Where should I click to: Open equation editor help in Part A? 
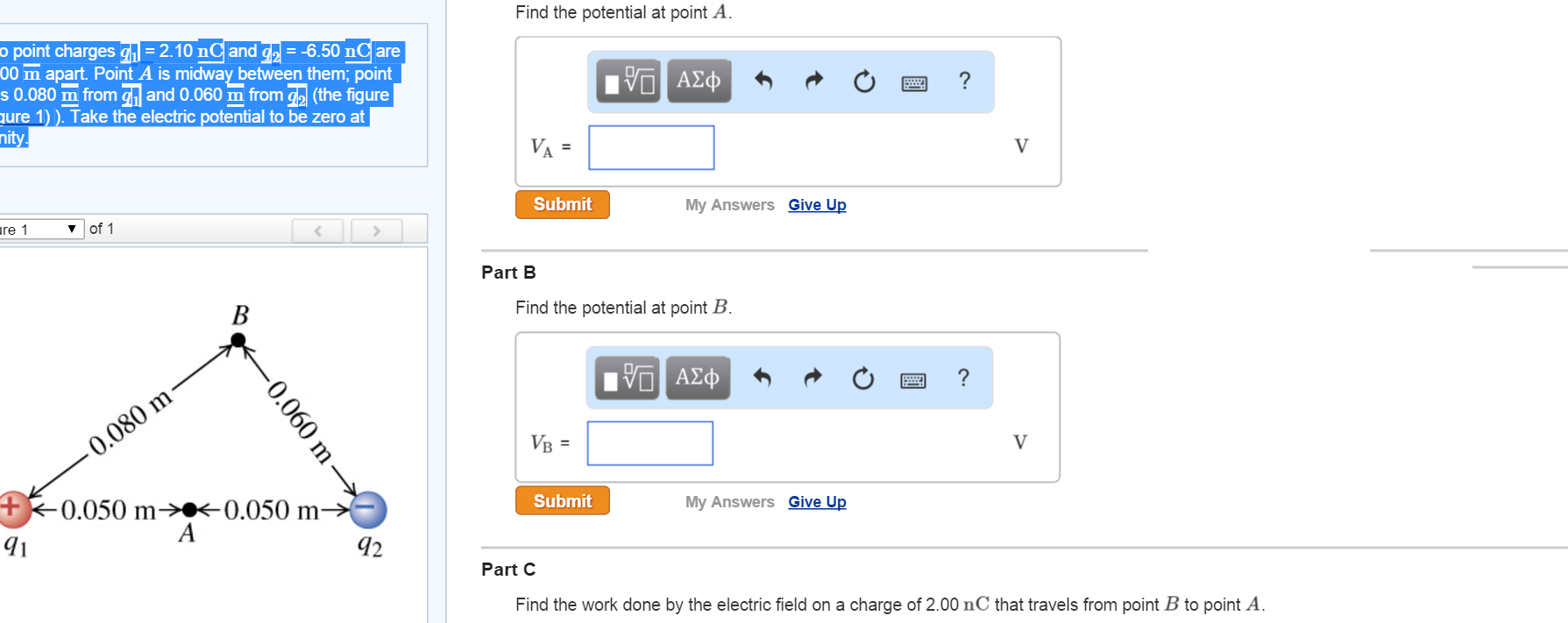[963, 81]
